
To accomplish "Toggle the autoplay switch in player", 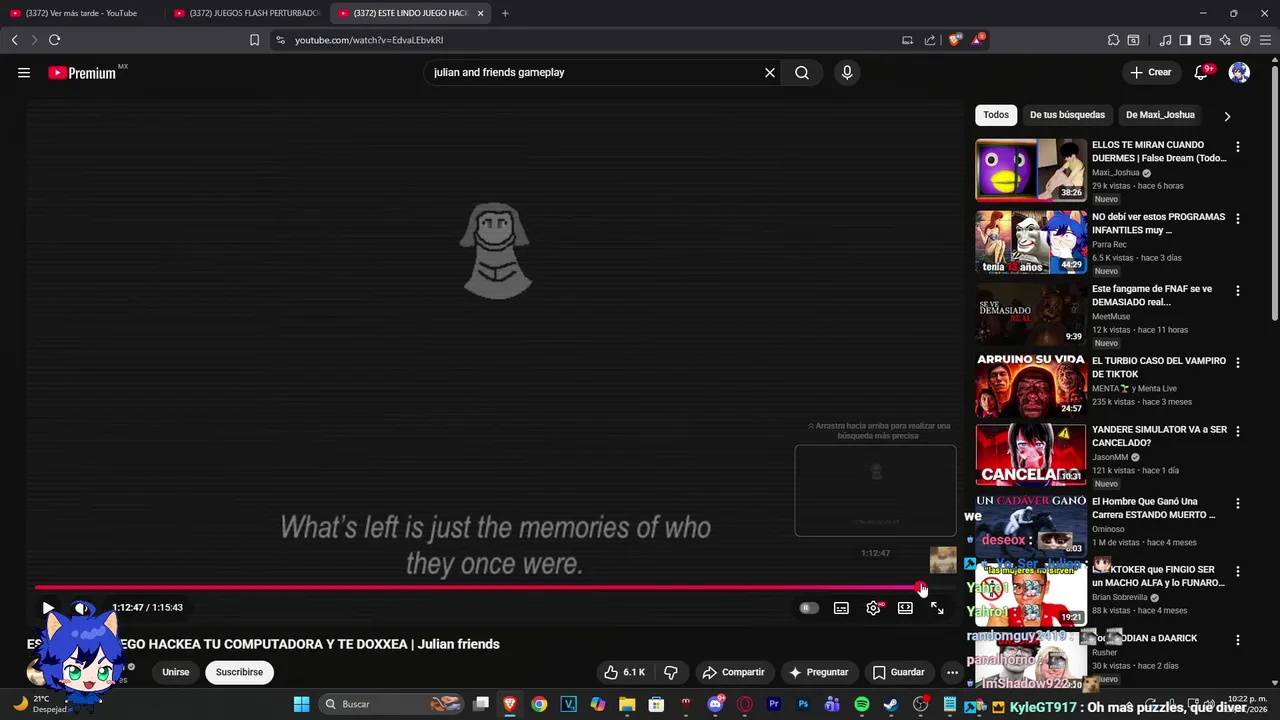I will click(809, 608).
